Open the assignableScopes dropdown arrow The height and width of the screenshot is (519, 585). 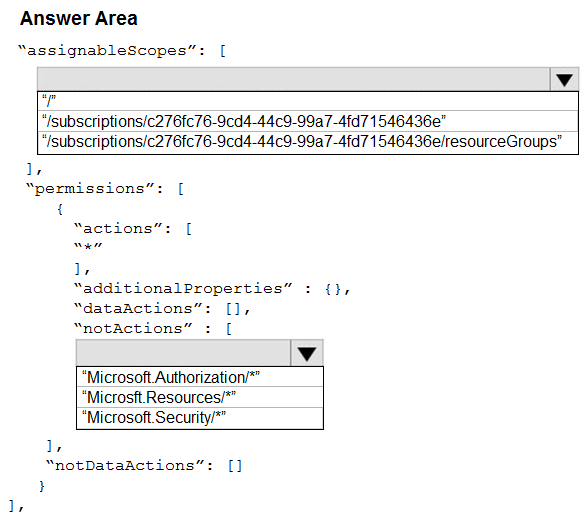tap(564, 79)
